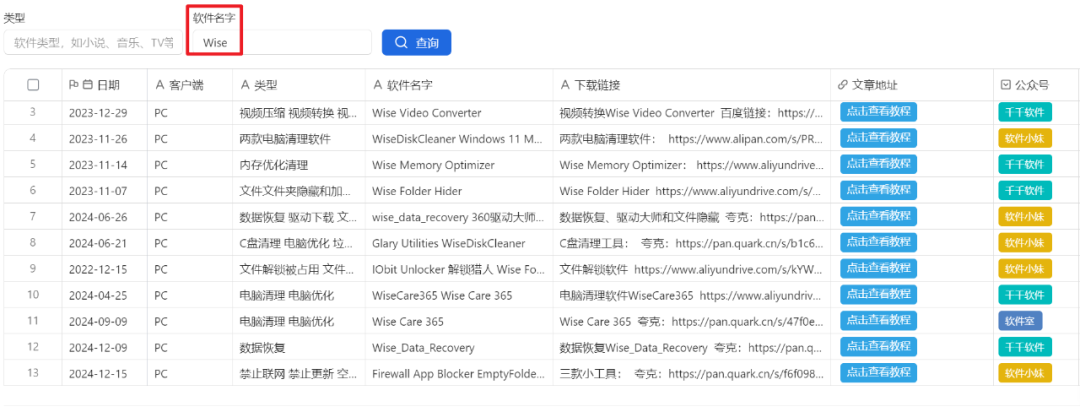Click the select icon beside 公众号 header
Viewport: 1080px width, 412px height.
[1006, 85]
